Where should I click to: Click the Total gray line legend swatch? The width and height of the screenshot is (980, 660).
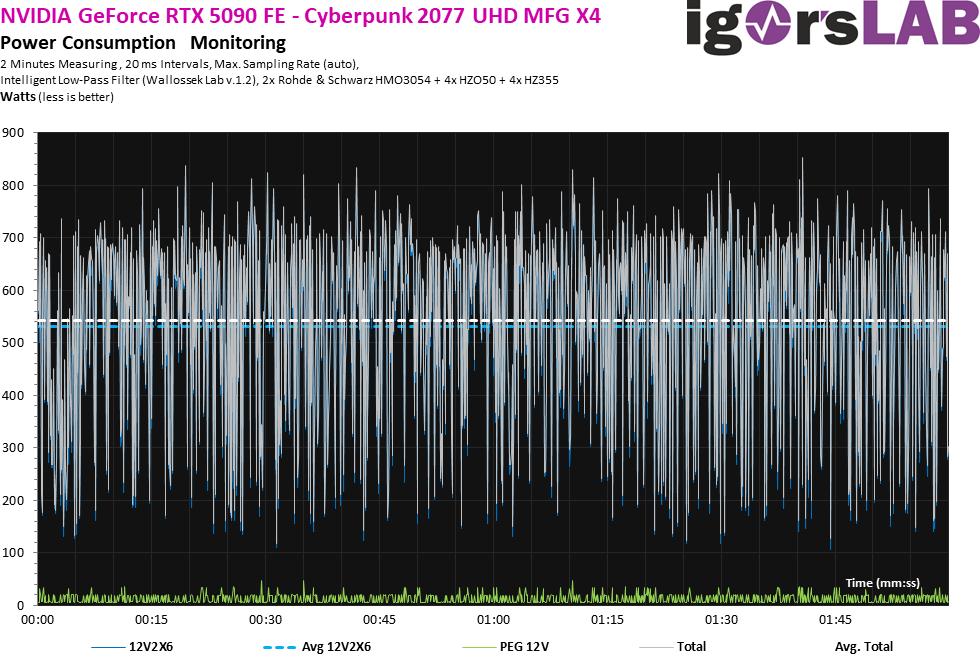pyautogui.click(x=656, y=648)
